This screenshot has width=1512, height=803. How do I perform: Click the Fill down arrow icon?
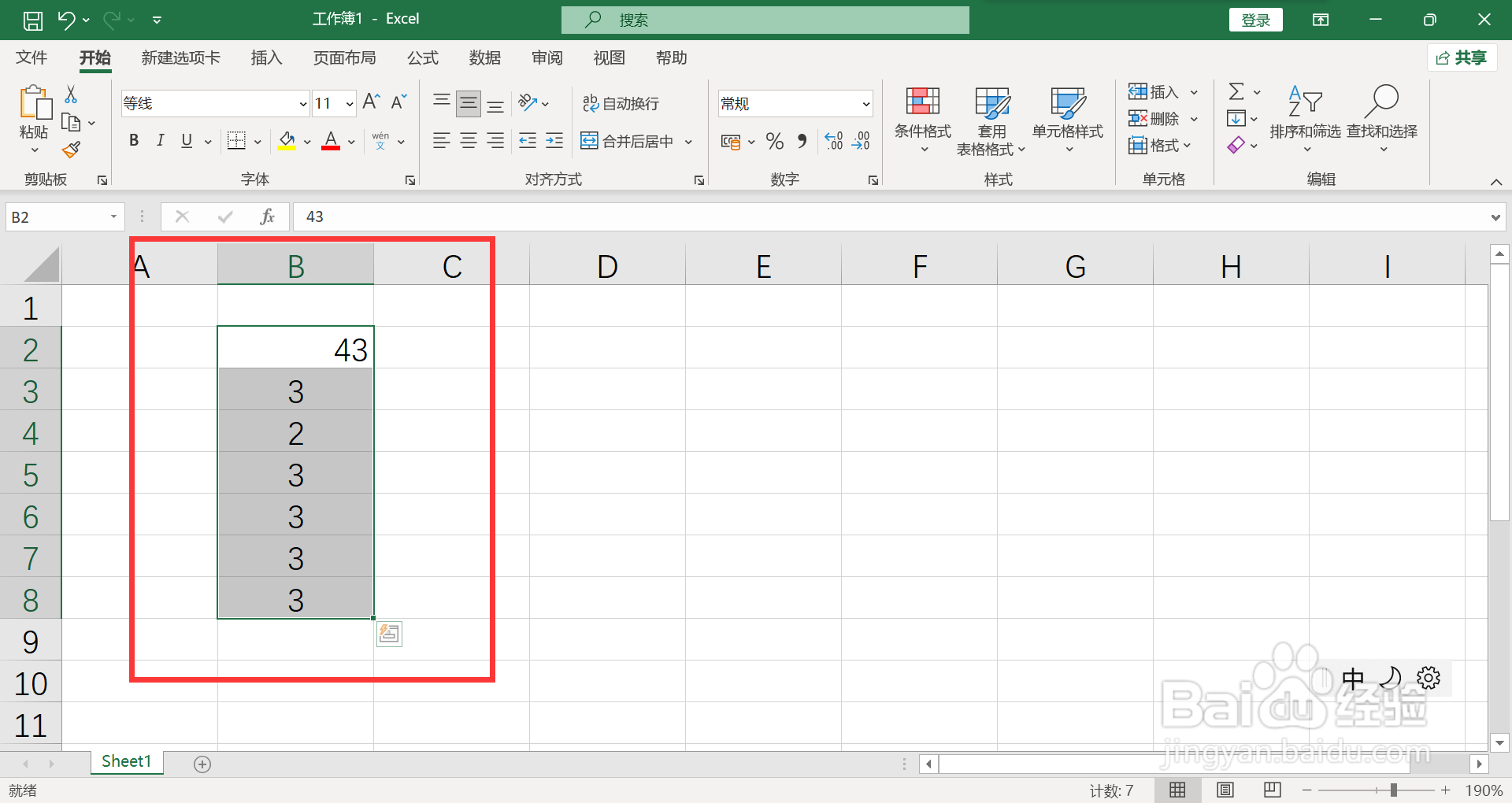pos(1236,119)
